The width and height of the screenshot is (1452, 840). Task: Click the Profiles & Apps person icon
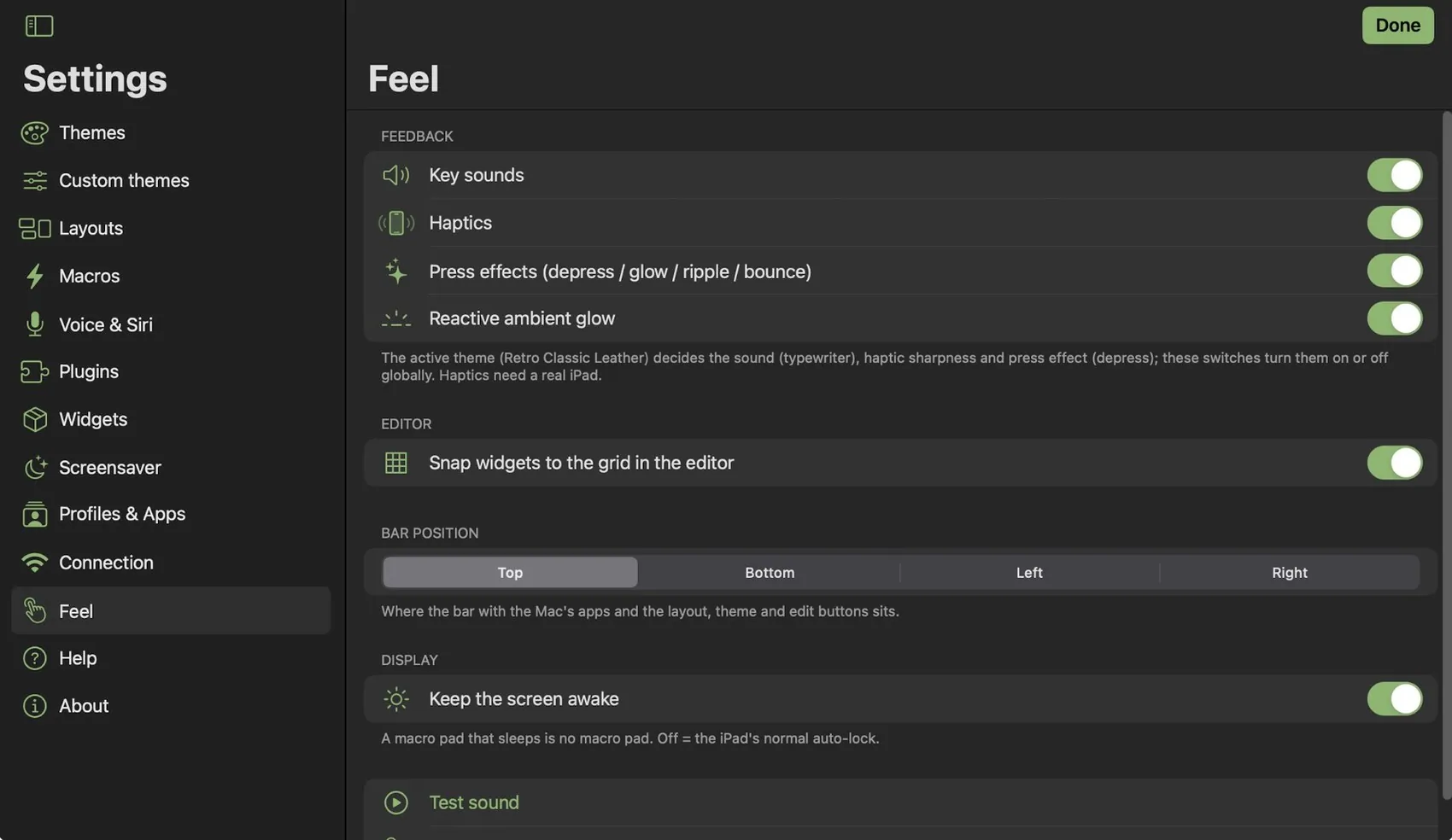pos(35,514)
